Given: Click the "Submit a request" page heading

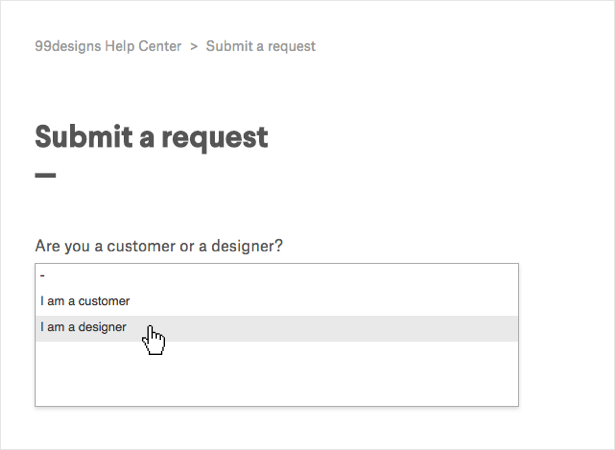Looking at the screenshot, I should pos(151,136).
